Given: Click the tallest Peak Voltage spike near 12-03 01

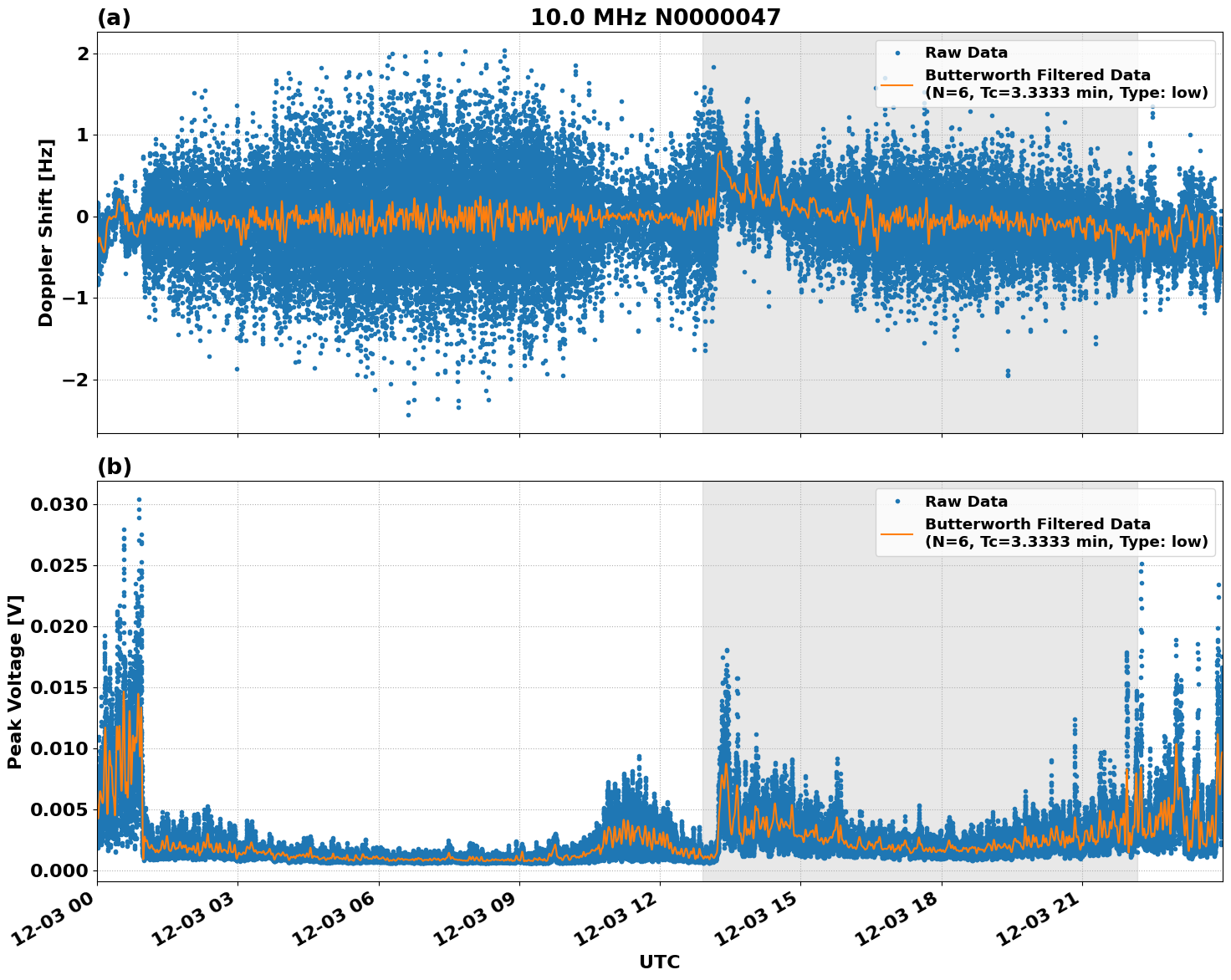Looking at the screenshot, I should (139, 498).
